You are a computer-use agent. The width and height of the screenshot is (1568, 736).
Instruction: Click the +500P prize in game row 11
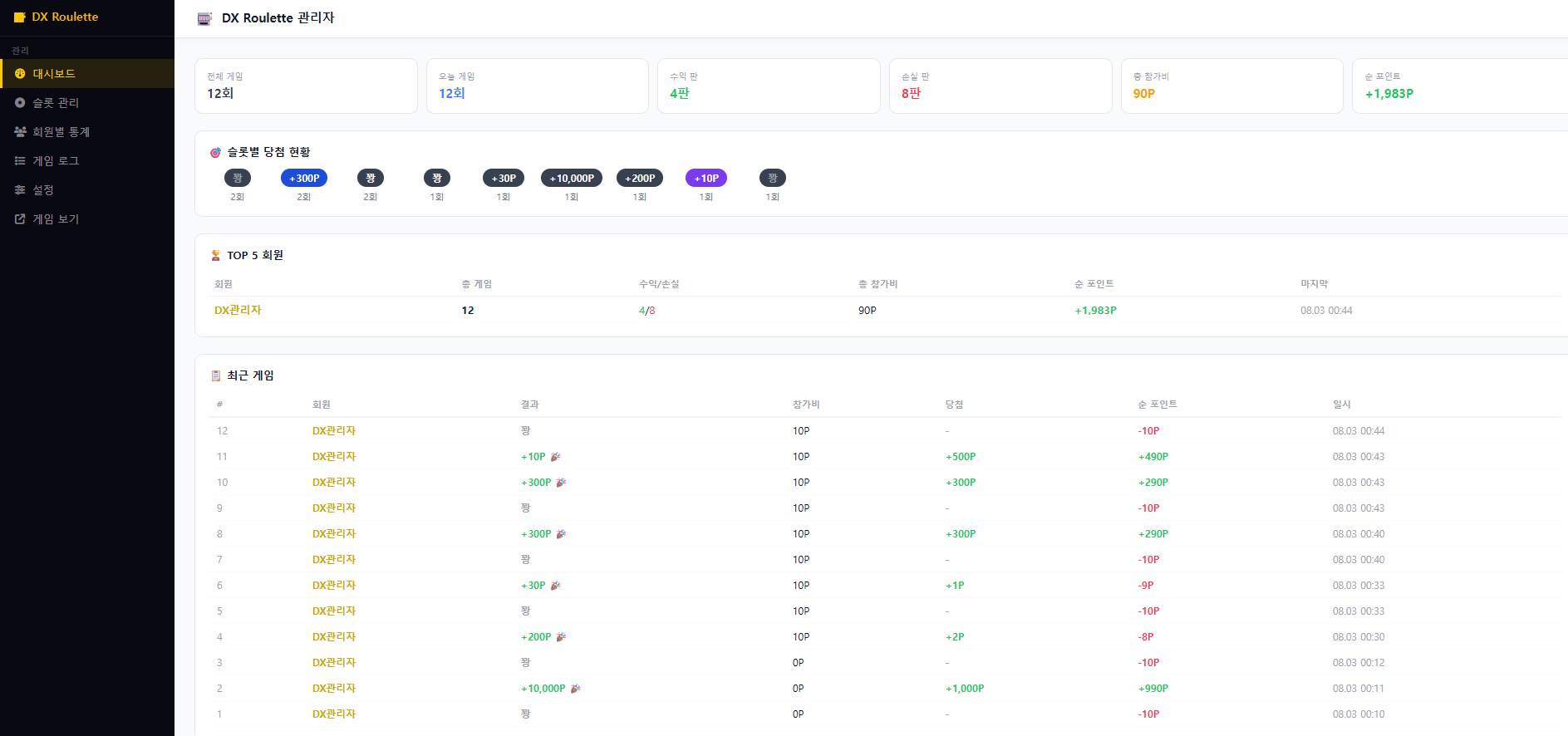tap(961, 457)
